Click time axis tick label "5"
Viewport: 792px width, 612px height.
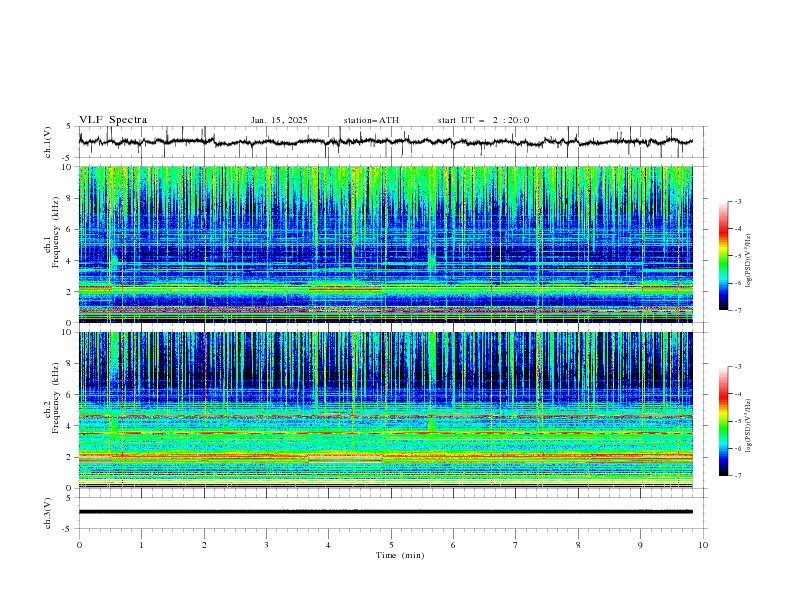(x=391, y=545)
